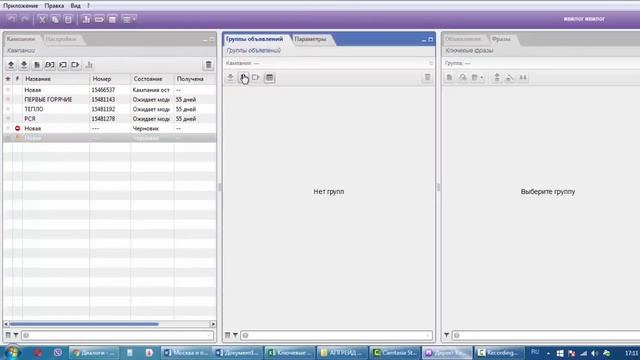Viewport: 640px width, 360px height.
Task: Click the import-export arrows icon in campaigns toolbar
Action: click(x=50, y=65)
